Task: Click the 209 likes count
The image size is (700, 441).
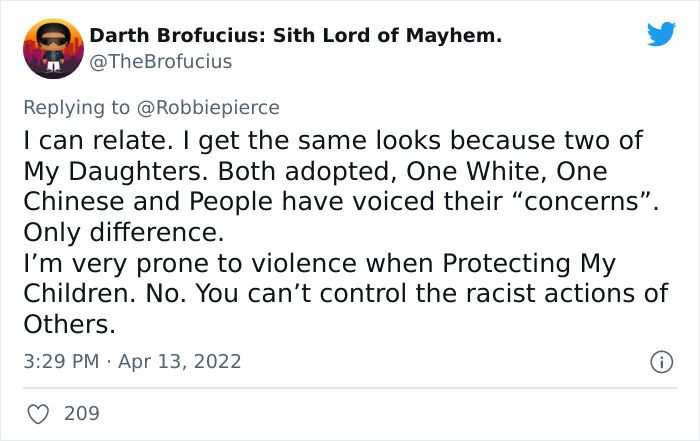Action: (81, 412)
